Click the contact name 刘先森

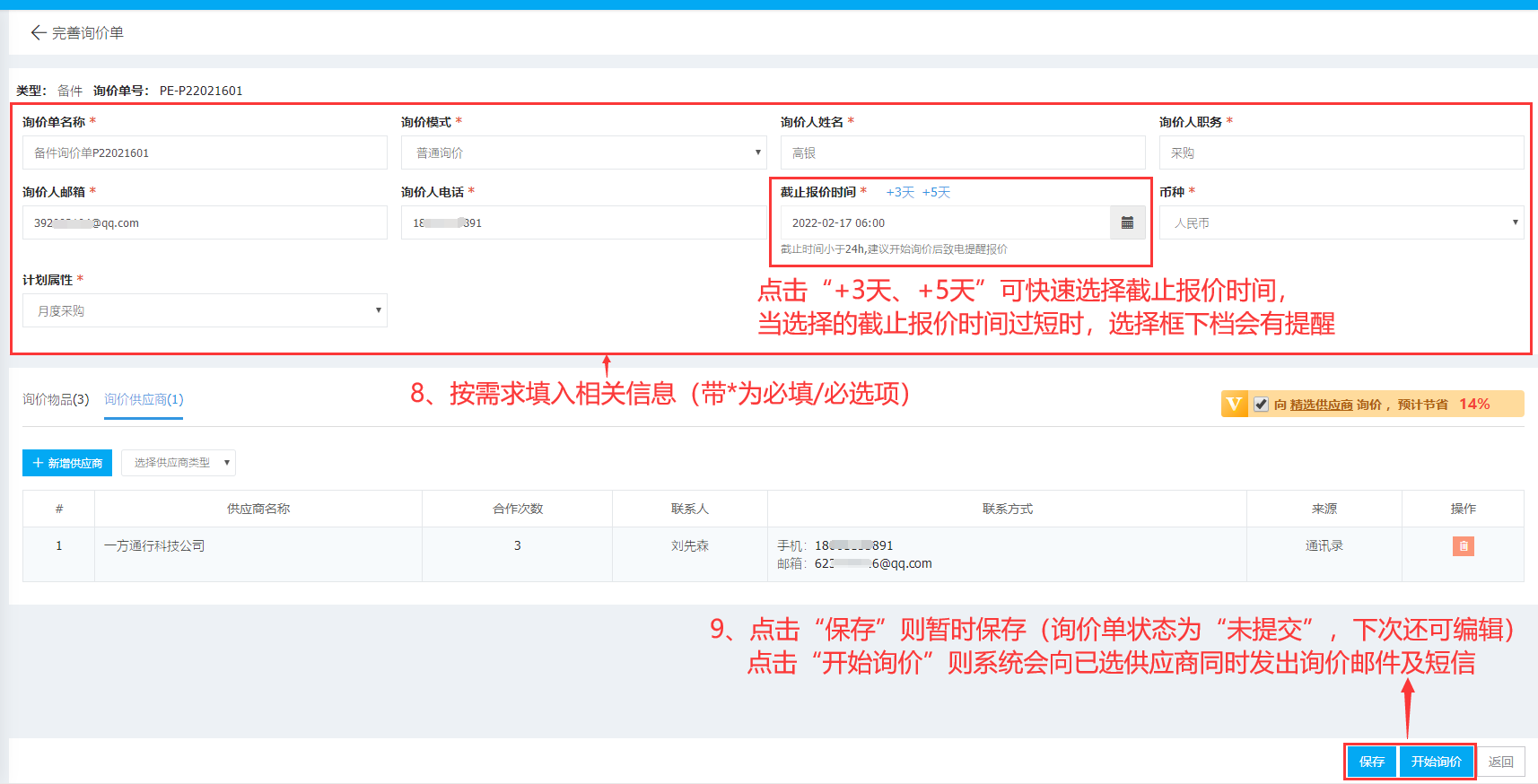(690, 545)
